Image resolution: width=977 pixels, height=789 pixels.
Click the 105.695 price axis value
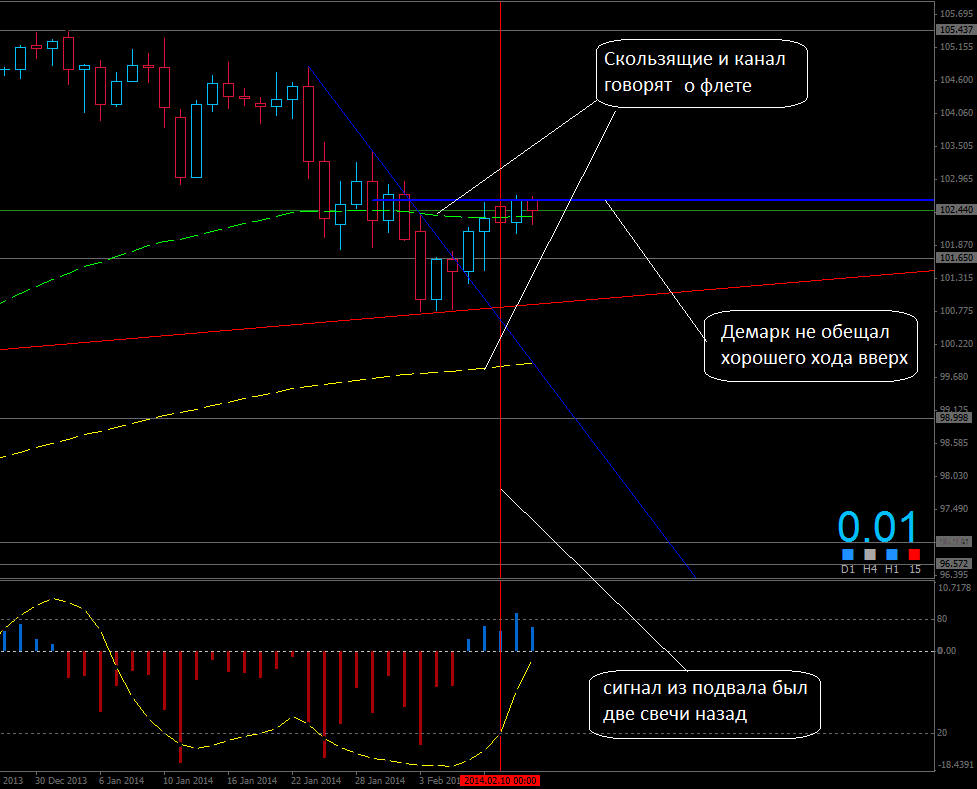point(956,14)
